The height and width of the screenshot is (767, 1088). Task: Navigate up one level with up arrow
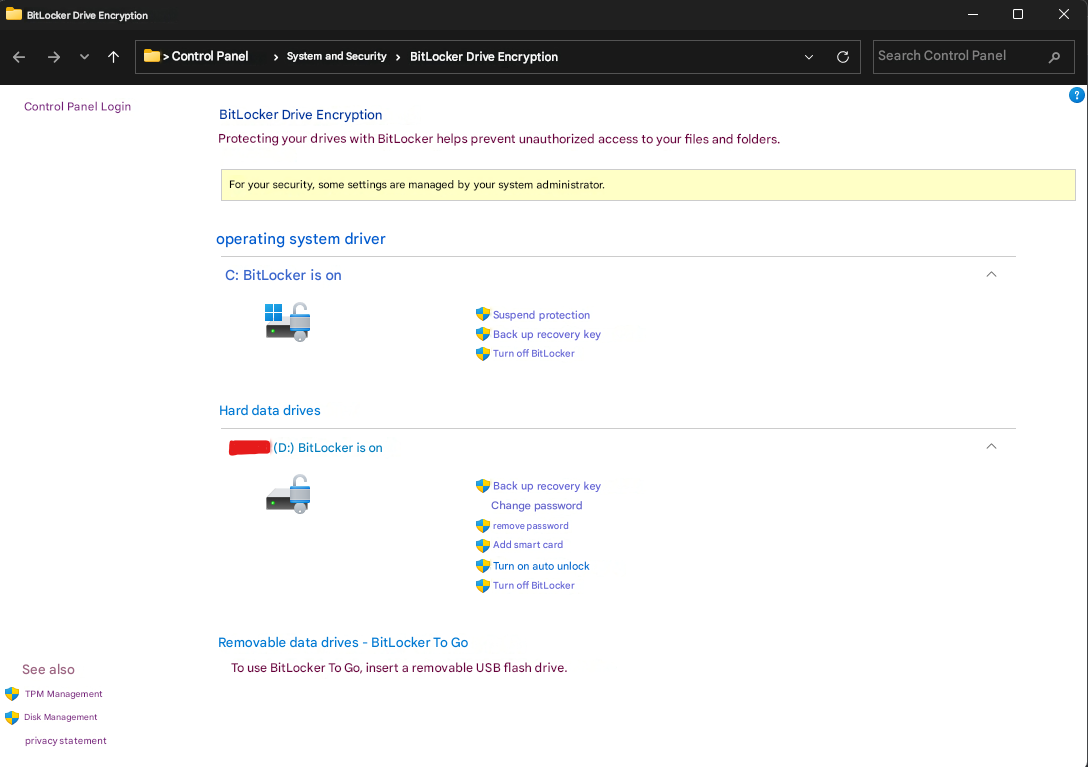point(114,57)
